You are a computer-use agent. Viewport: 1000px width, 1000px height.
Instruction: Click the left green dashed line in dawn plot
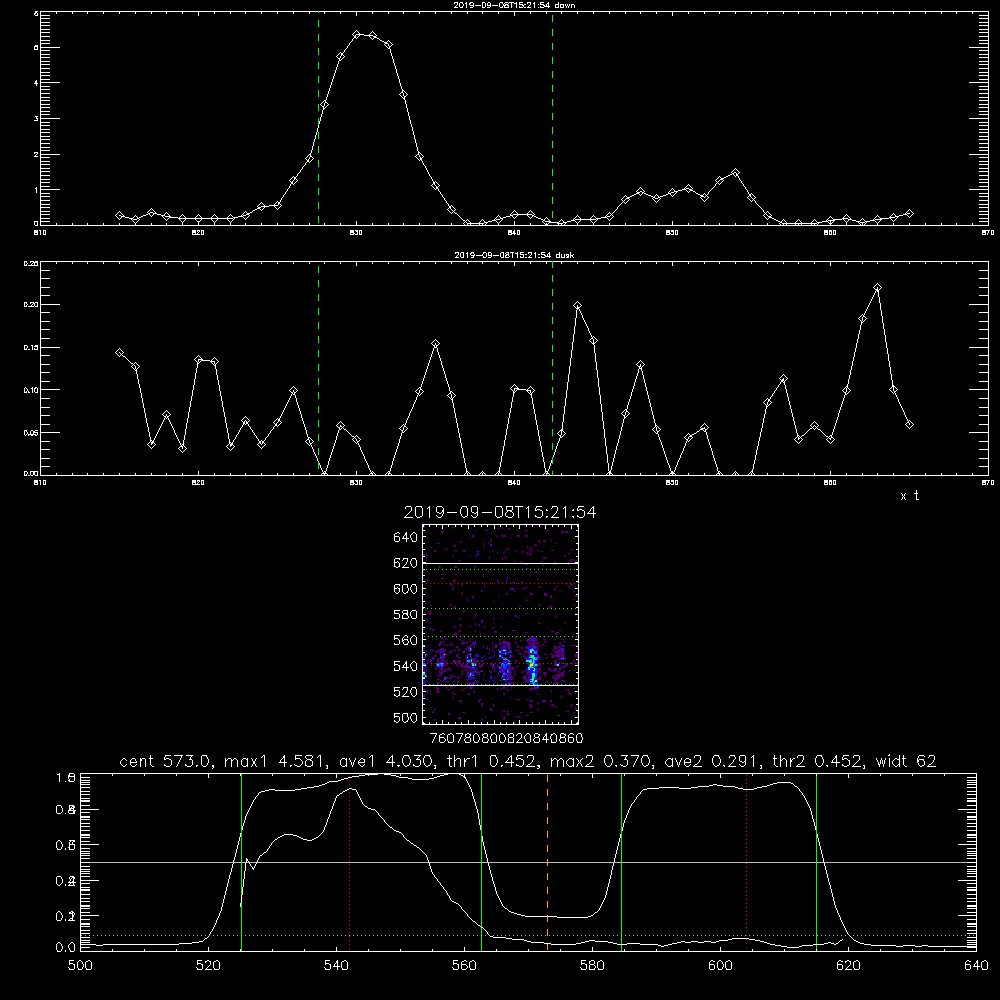coord(318,119)
